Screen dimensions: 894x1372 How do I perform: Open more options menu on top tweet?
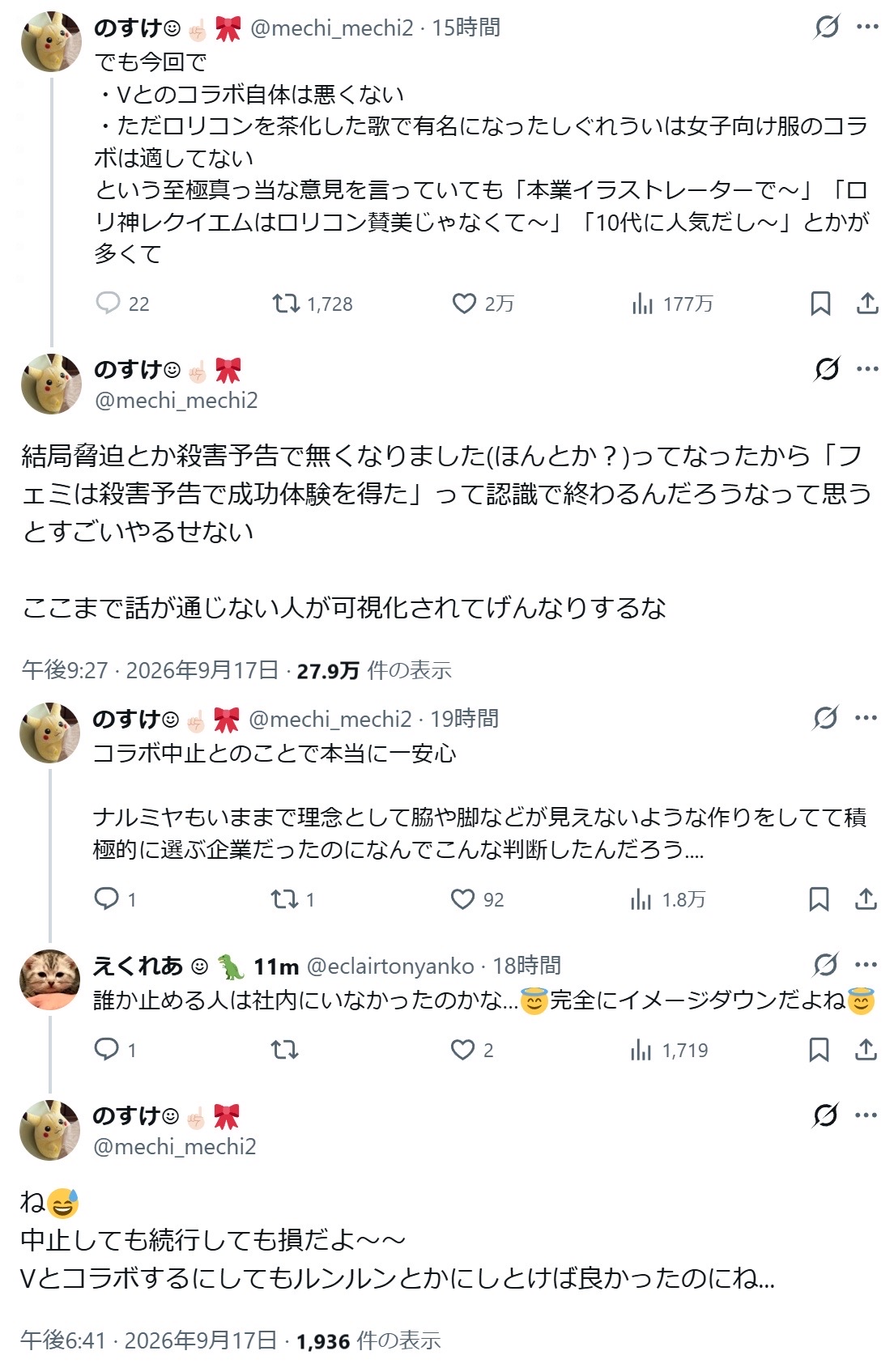(867, 27)
